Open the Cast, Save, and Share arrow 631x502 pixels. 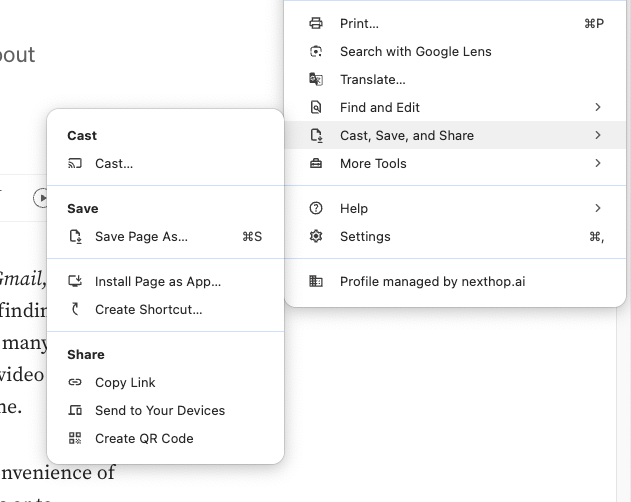(x=598, y=135)
